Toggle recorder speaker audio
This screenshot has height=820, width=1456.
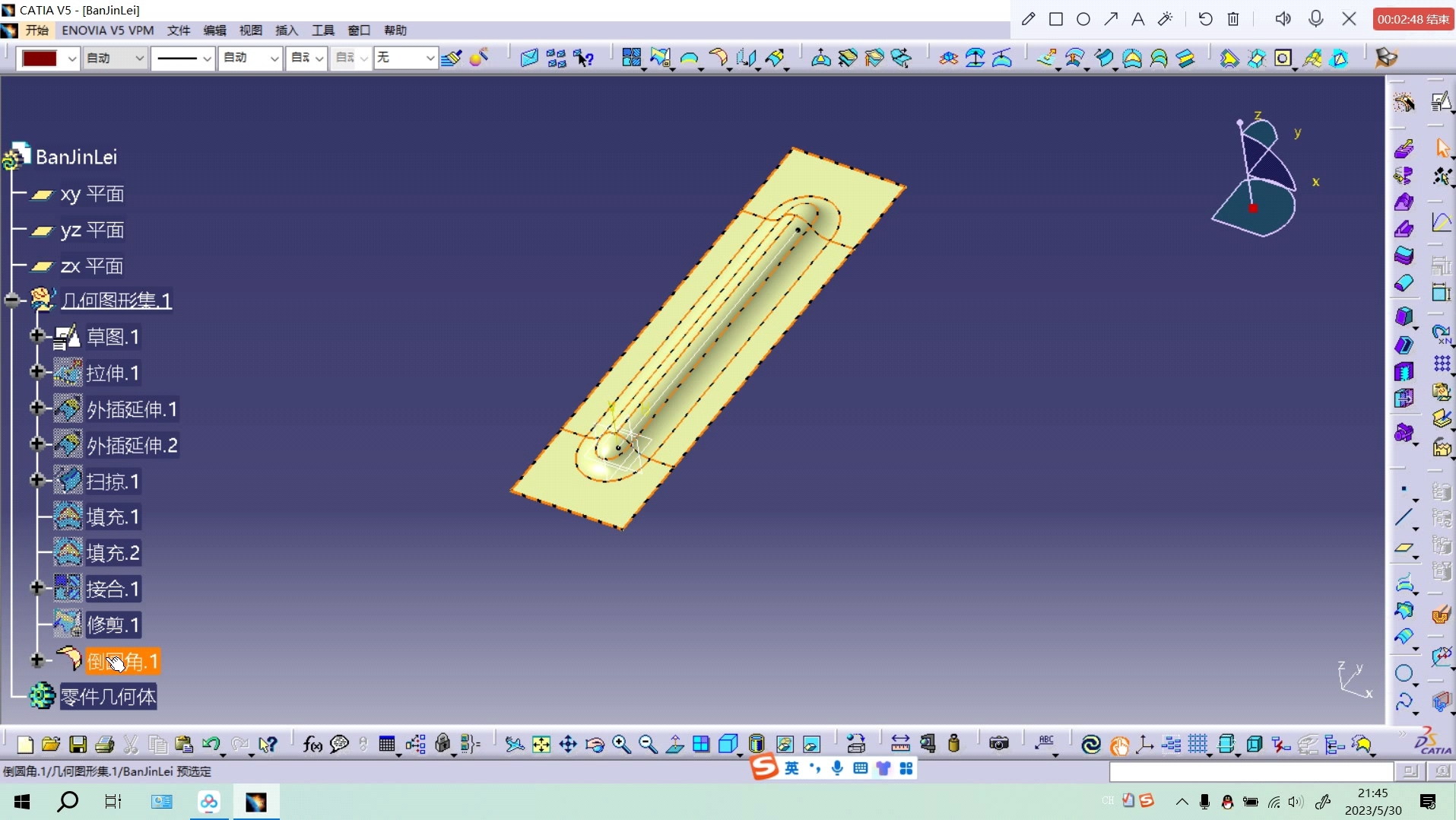point(1283,19)
